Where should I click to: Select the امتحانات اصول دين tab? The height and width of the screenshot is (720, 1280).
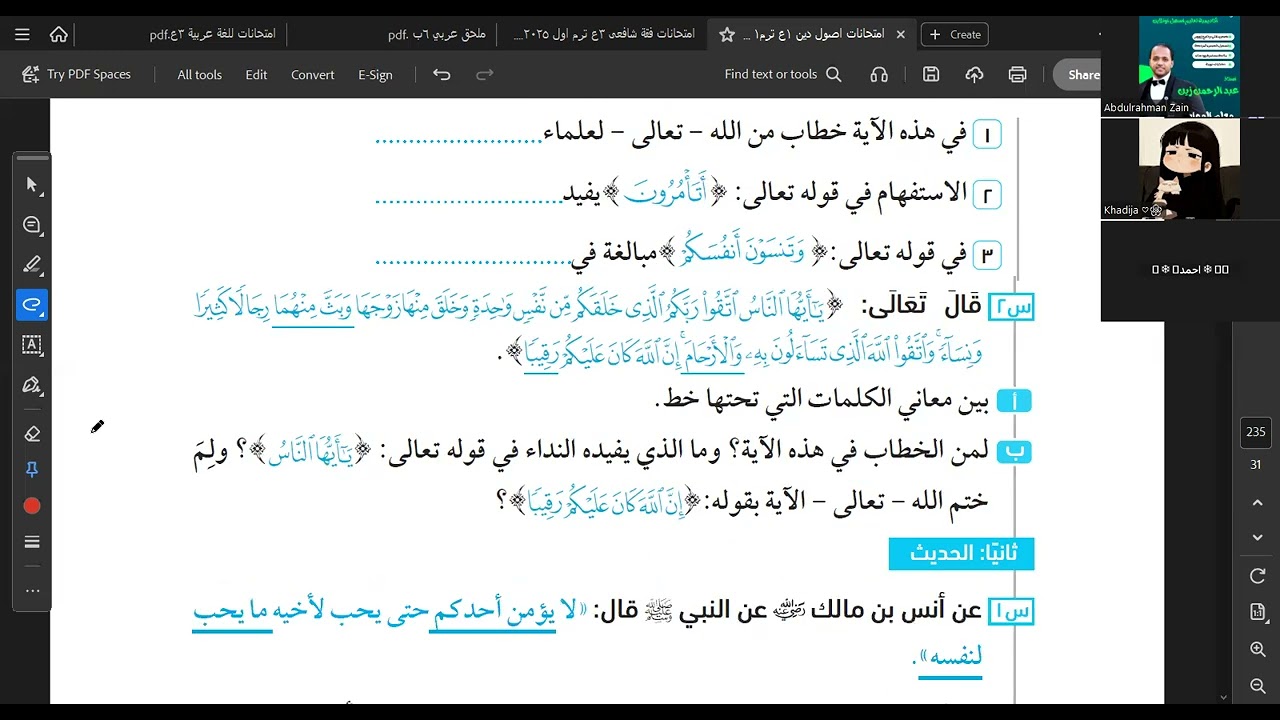coord(813,34)
